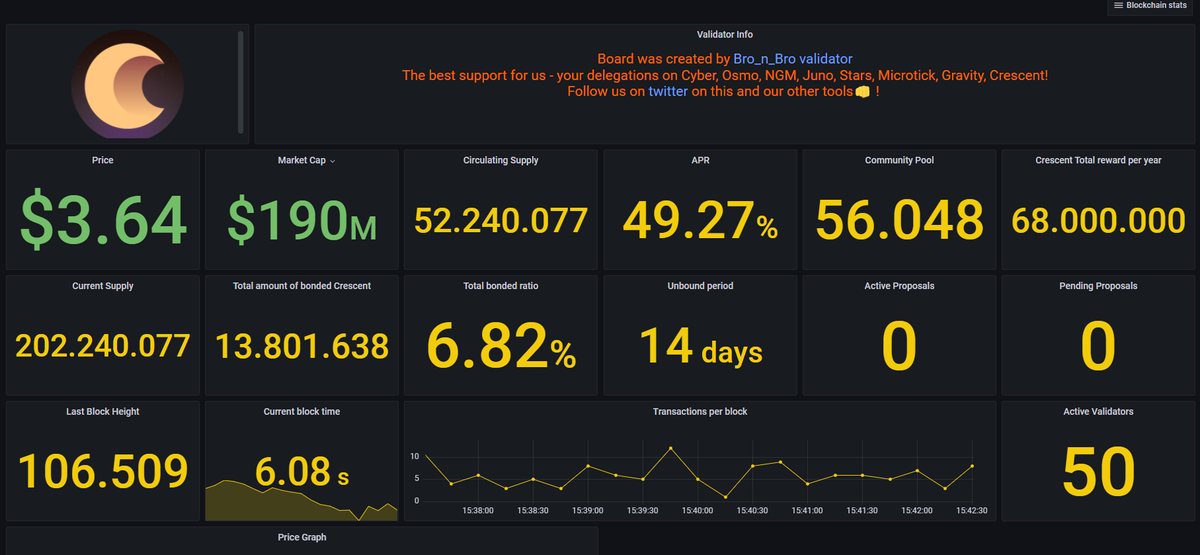Image resolution: width=1200 pixels, height=555 pixels.
Task: Open the Blockchain stats dashboard links menu
Action: (x=1152, y=6)
